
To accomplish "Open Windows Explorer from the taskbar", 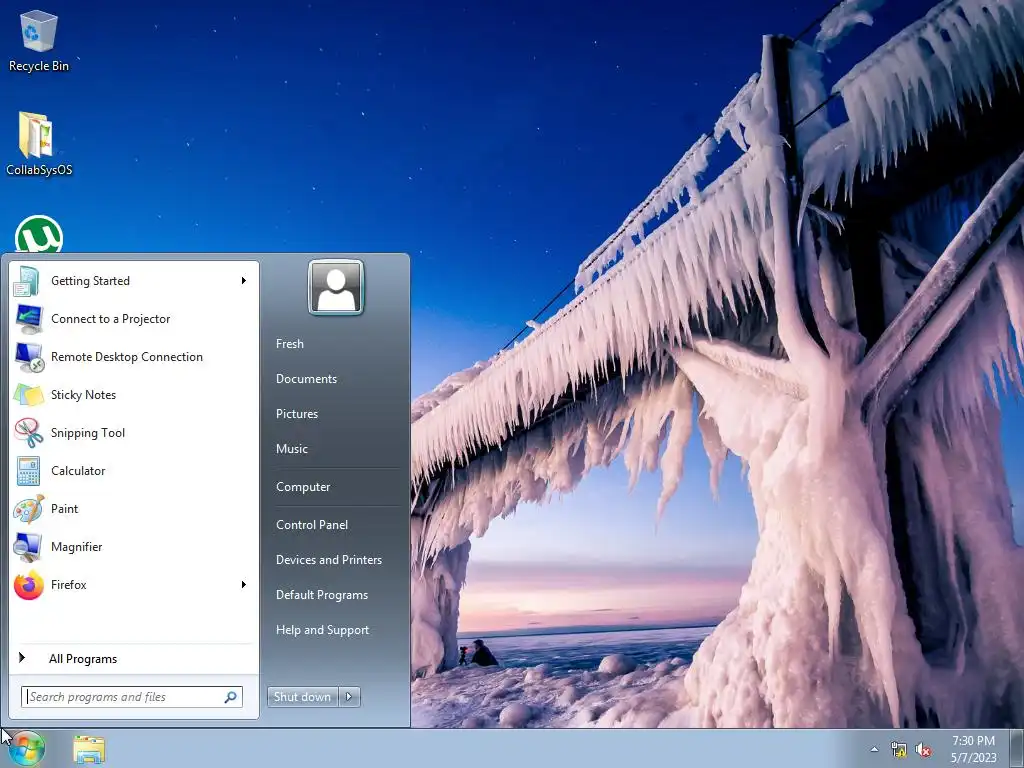I will [89, 749].
